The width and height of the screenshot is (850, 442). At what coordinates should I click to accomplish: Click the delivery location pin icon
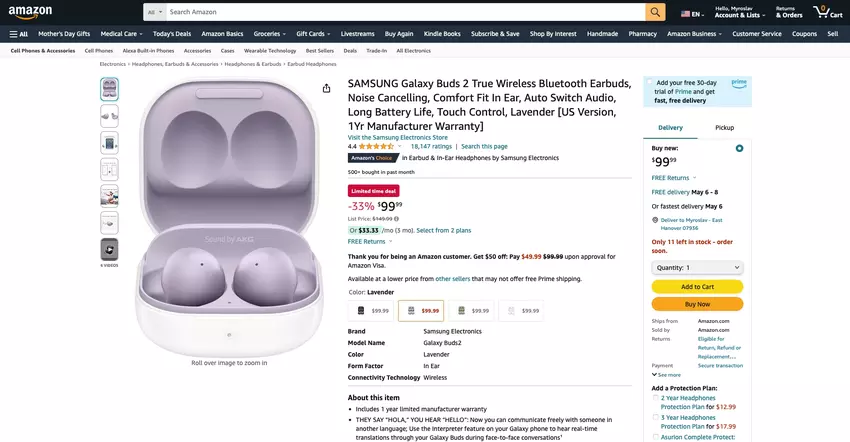click(x=655, y=220)
